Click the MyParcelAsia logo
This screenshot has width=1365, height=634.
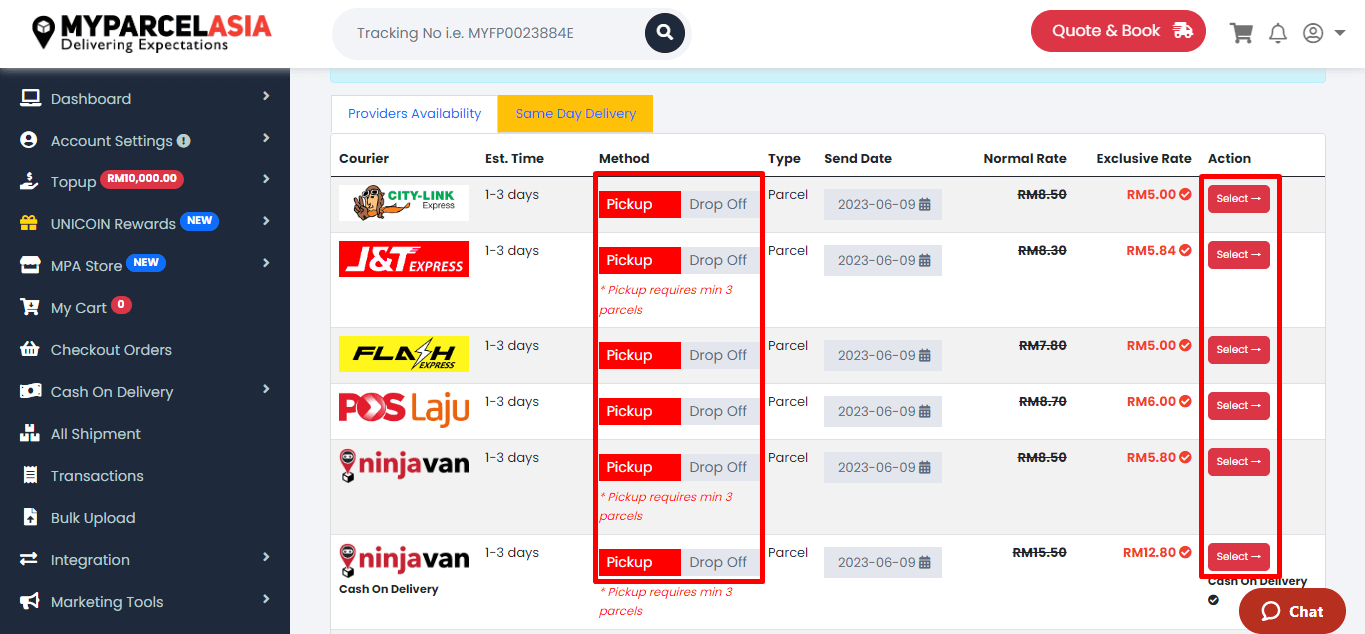coord(151,32)
